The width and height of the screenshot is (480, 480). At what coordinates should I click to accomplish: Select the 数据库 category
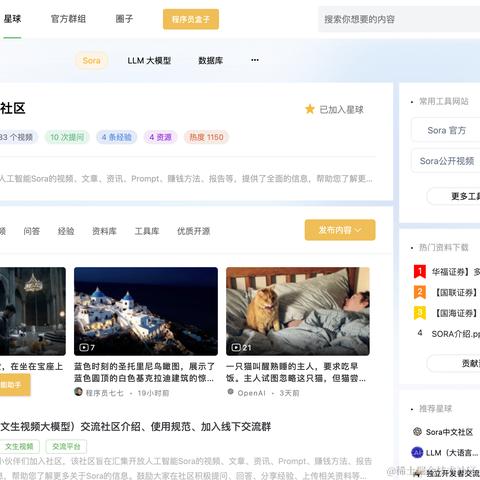(210, 60)
